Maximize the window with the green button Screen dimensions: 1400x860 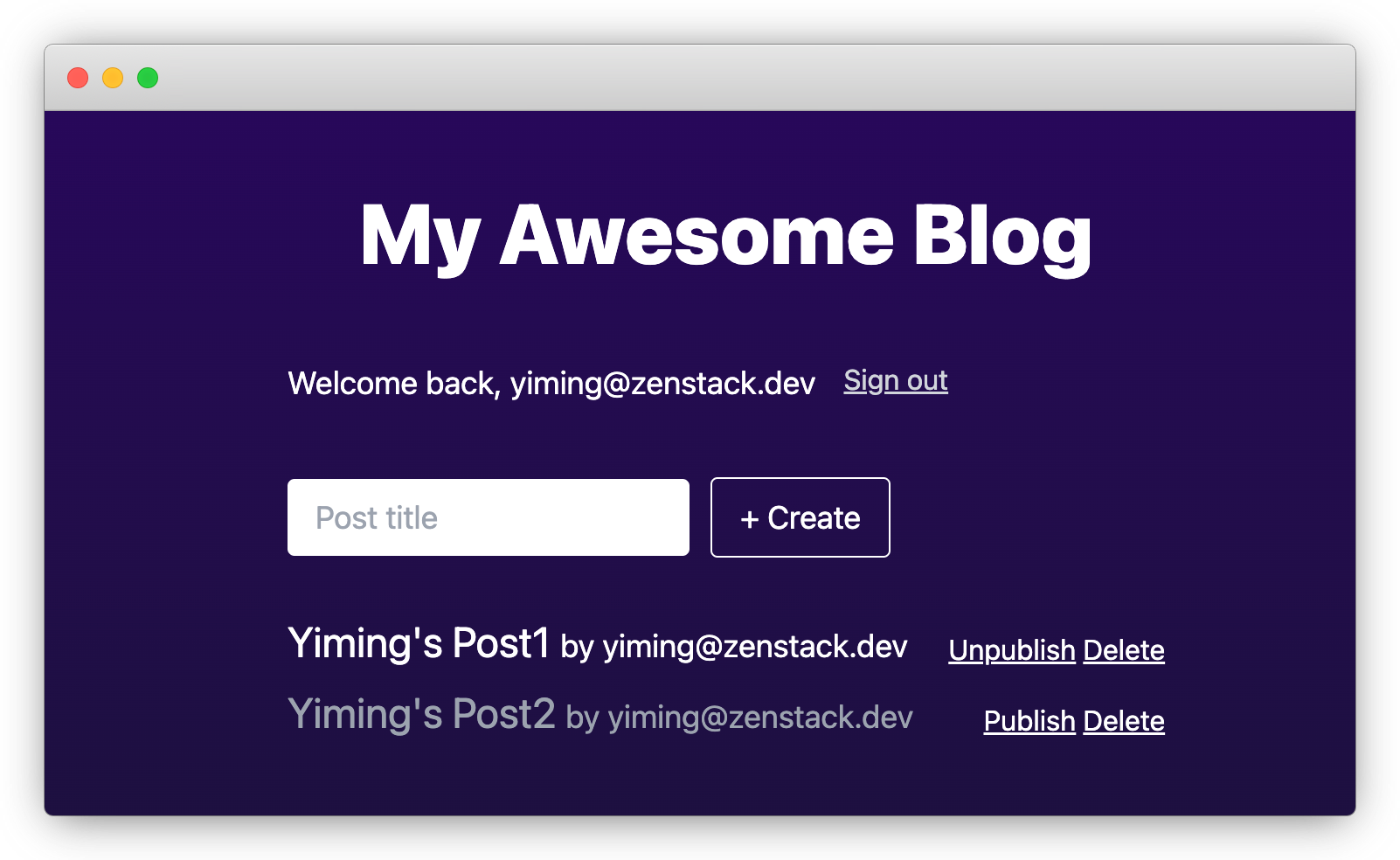pyautogui.click(x=148, y=78)
